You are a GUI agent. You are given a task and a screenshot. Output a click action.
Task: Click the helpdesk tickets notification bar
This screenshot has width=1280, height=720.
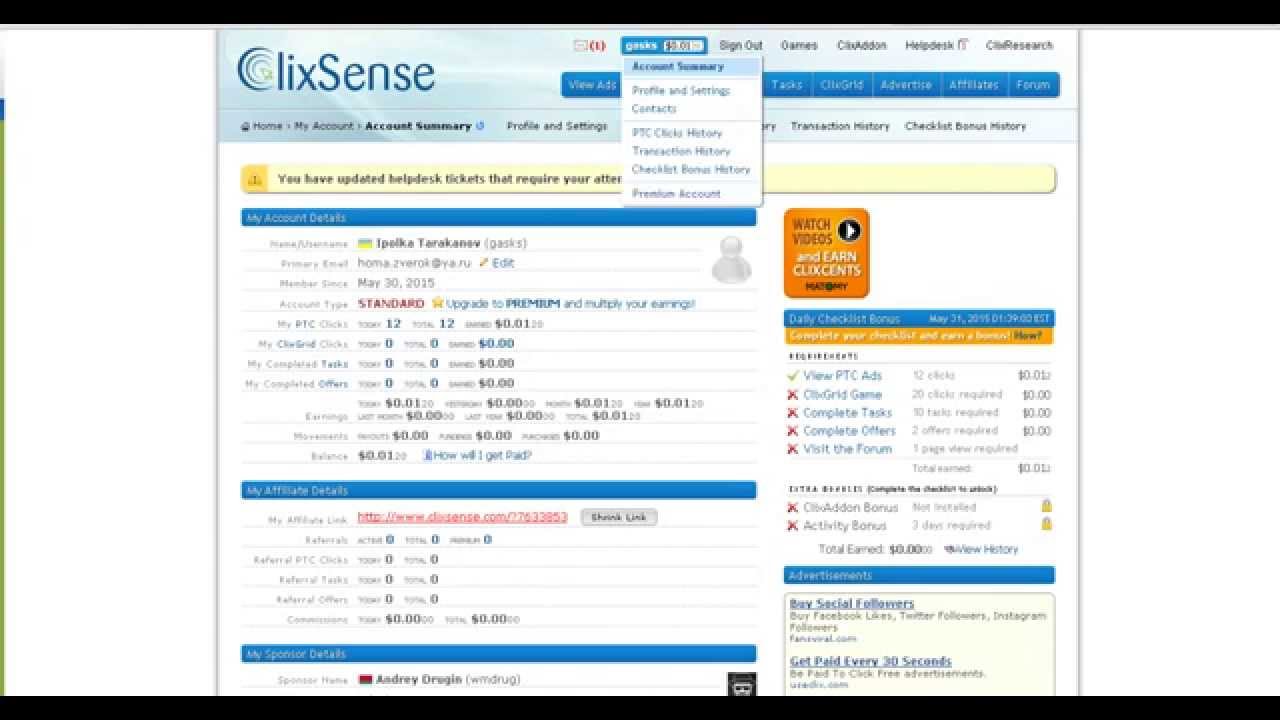(x=648, y=179)
